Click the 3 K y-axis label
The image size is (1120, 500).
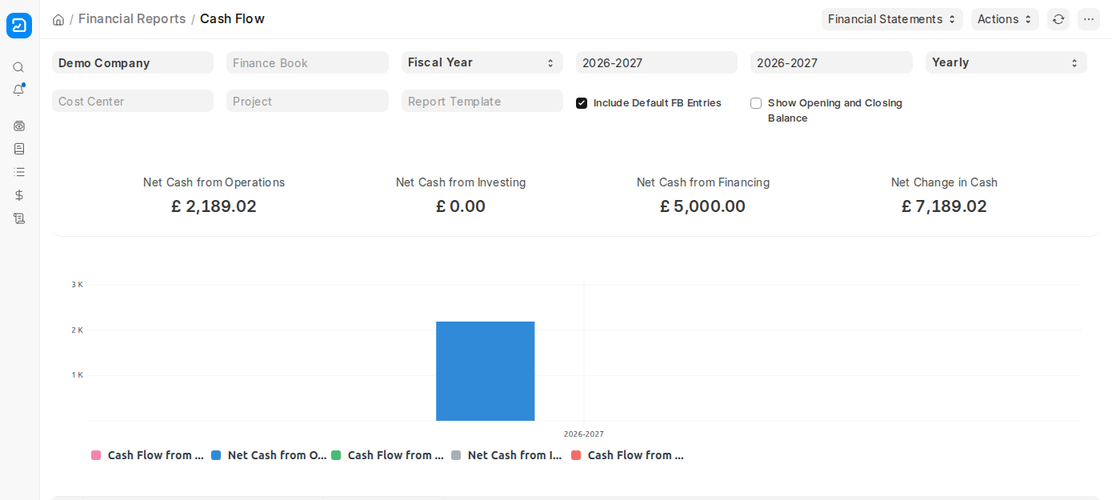pos(77,284)
